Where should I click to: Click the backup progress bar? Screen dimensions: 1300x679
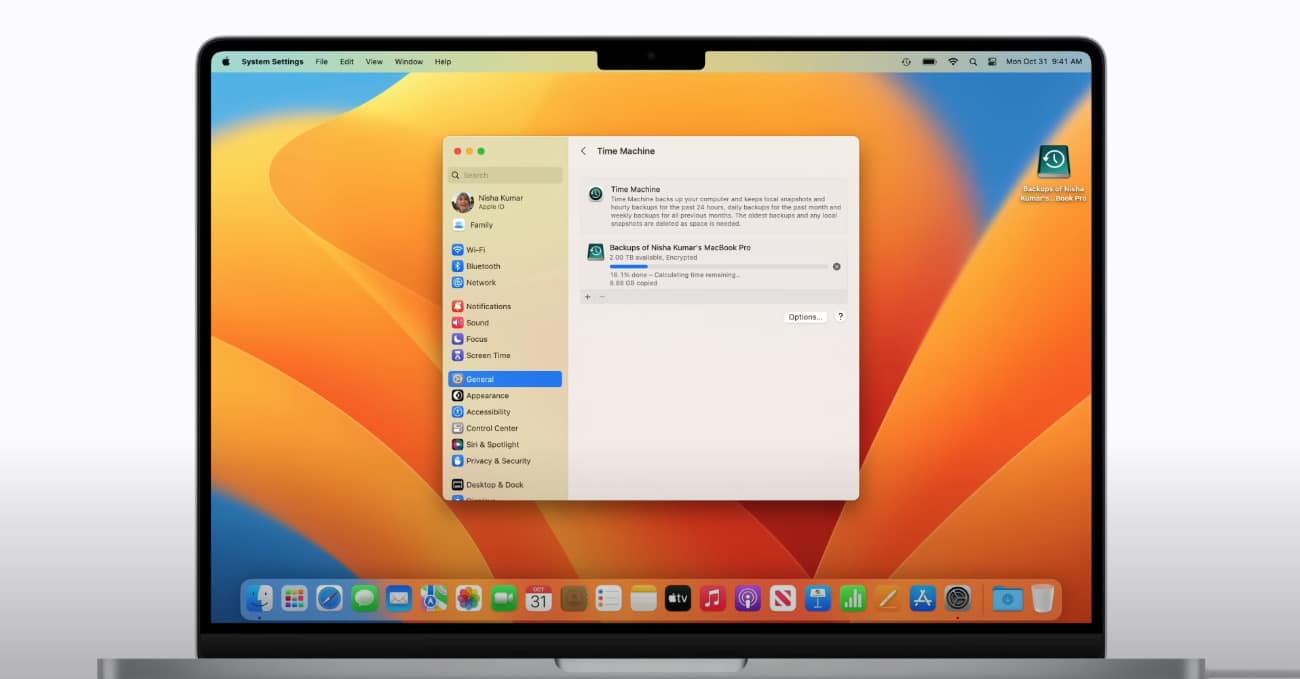tap(718, 266)
